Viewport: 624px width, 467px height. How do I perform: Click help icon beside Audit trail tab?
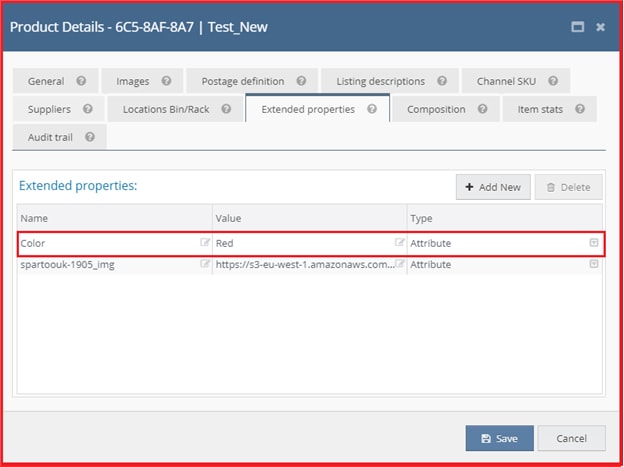tap(90, 137)
